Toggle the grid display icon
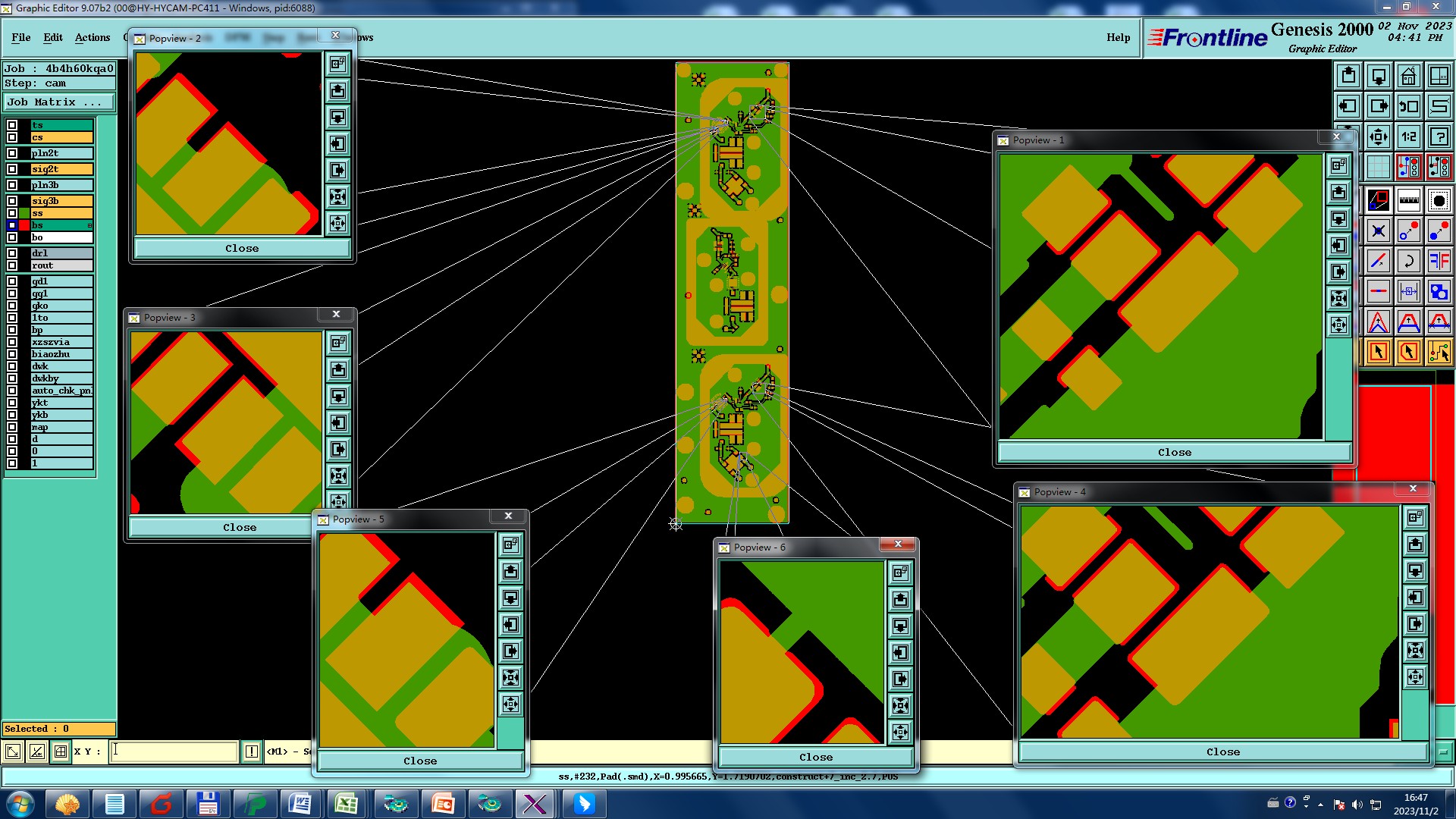1456x819 pixels. [1379, 166]
